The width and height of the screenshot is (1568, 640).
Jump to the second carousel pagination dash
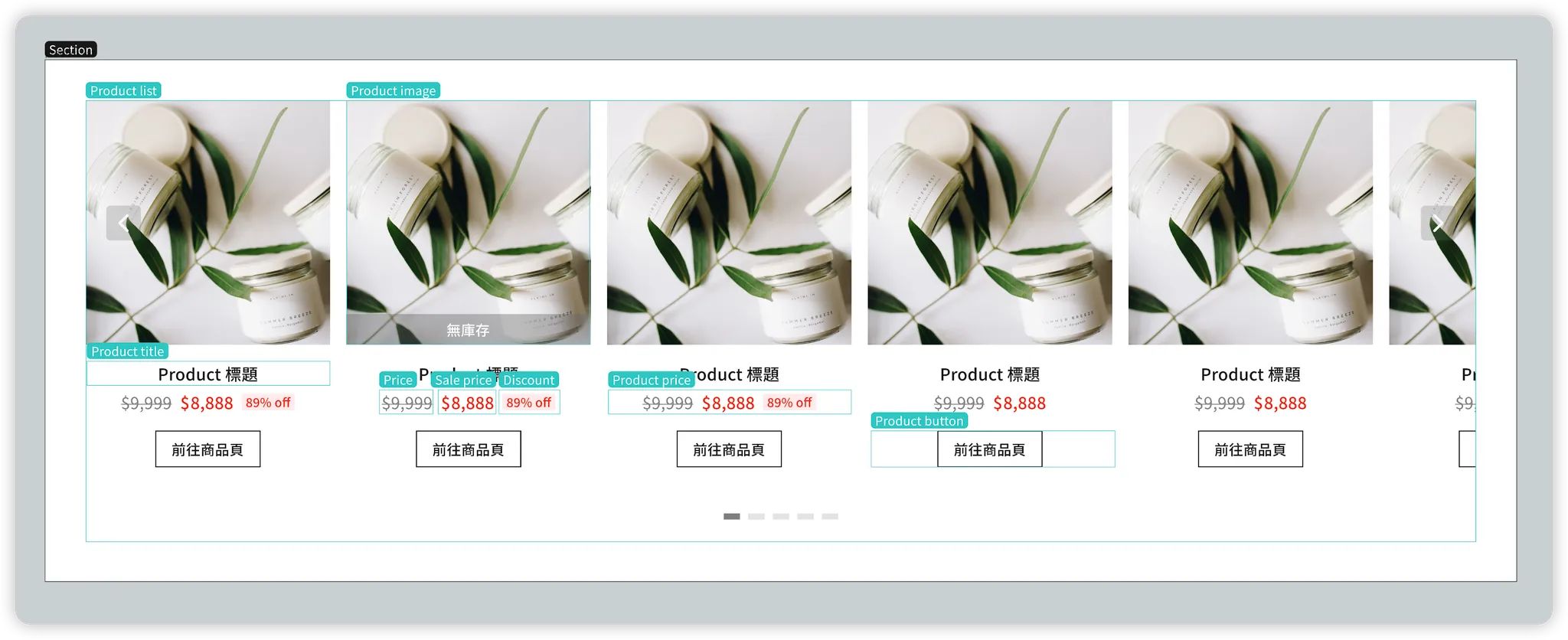pyautogui.click(x=756, y=517)
